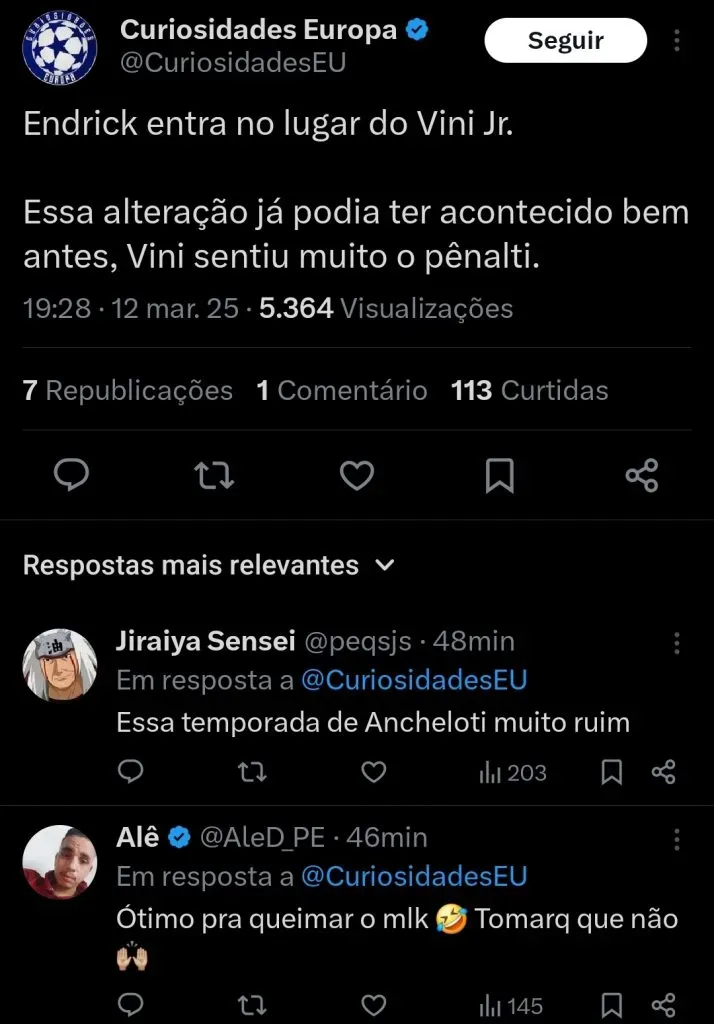Open more options for main tweet

click(x=677, y=41)
